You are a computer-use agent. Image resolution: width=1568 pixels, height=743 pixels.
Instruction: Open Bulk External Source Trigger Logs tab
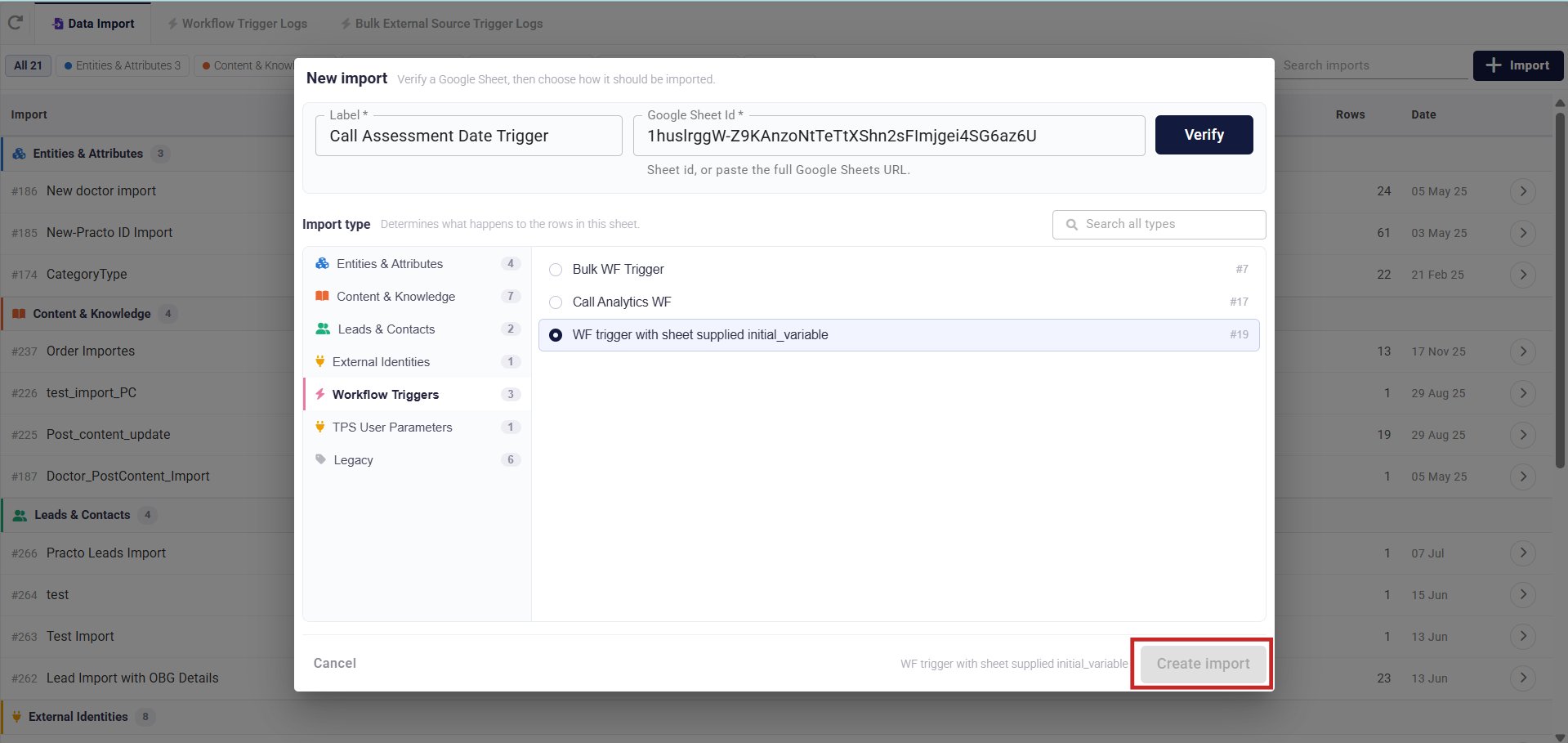click(x=441, y=24)
